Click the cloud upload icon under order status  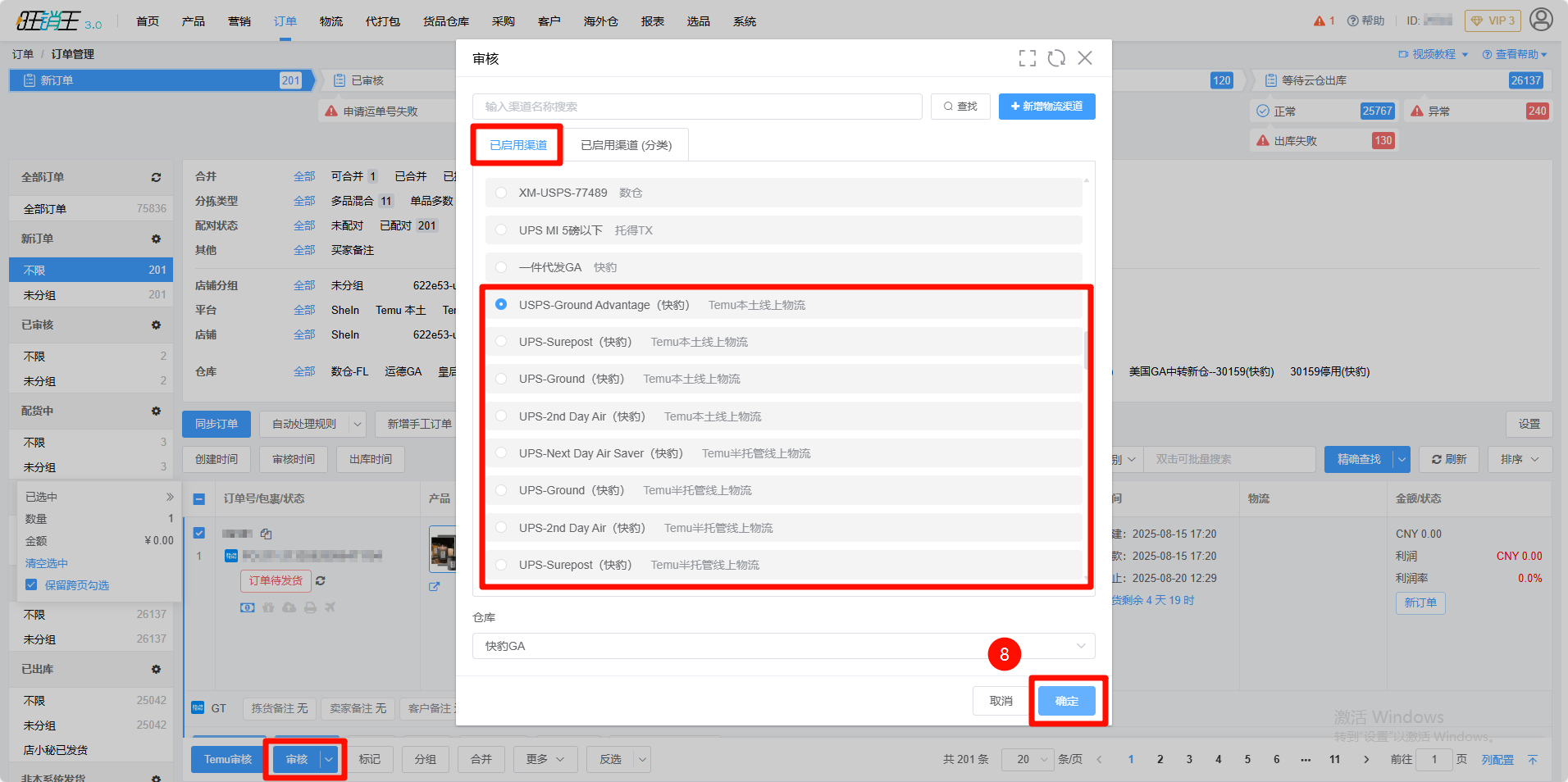point(289,607)
